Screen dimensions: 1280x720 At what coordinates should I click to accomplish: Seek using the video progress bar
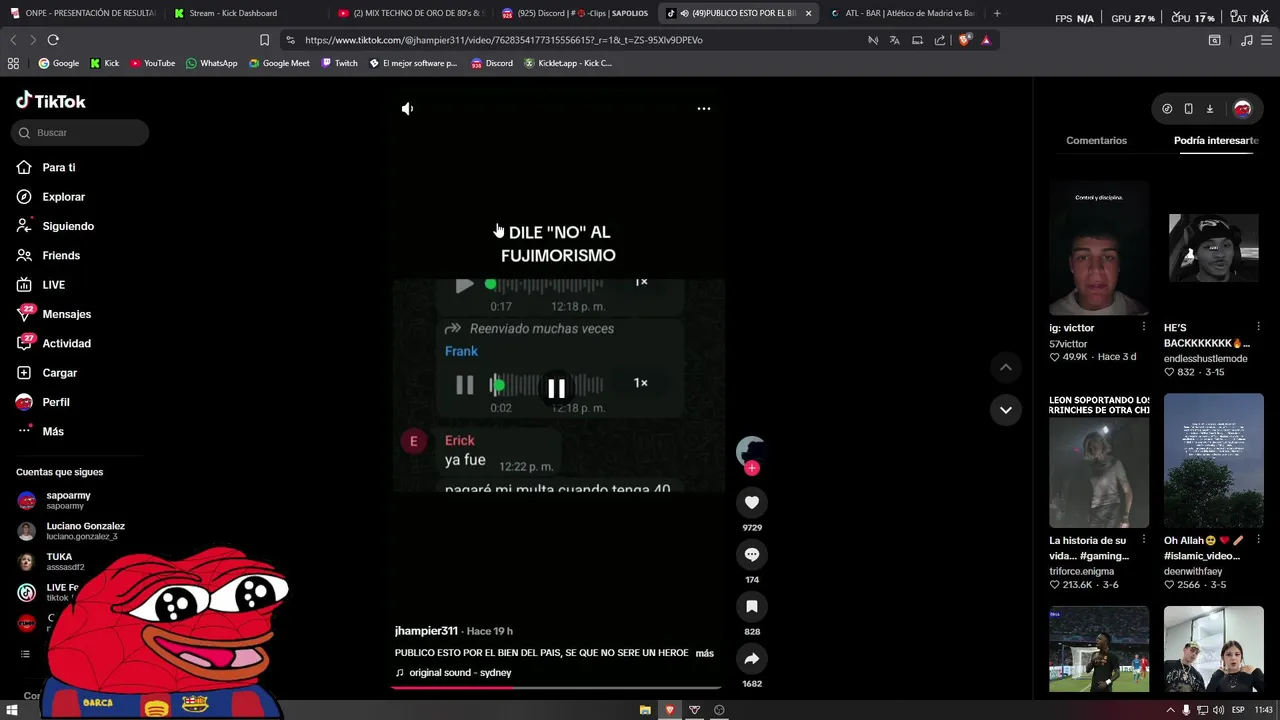pyautogui.click(x=556, y=688)
